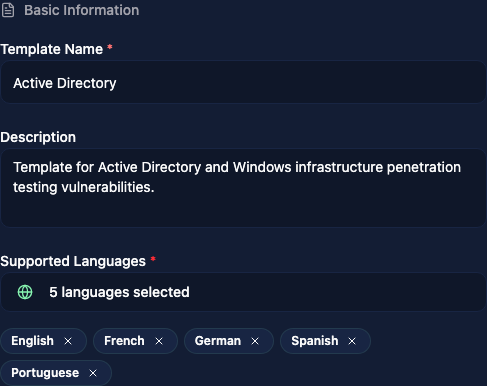The image size is (487, 386).
Task: Click the Basic Information heading
Action: (82, 10)
